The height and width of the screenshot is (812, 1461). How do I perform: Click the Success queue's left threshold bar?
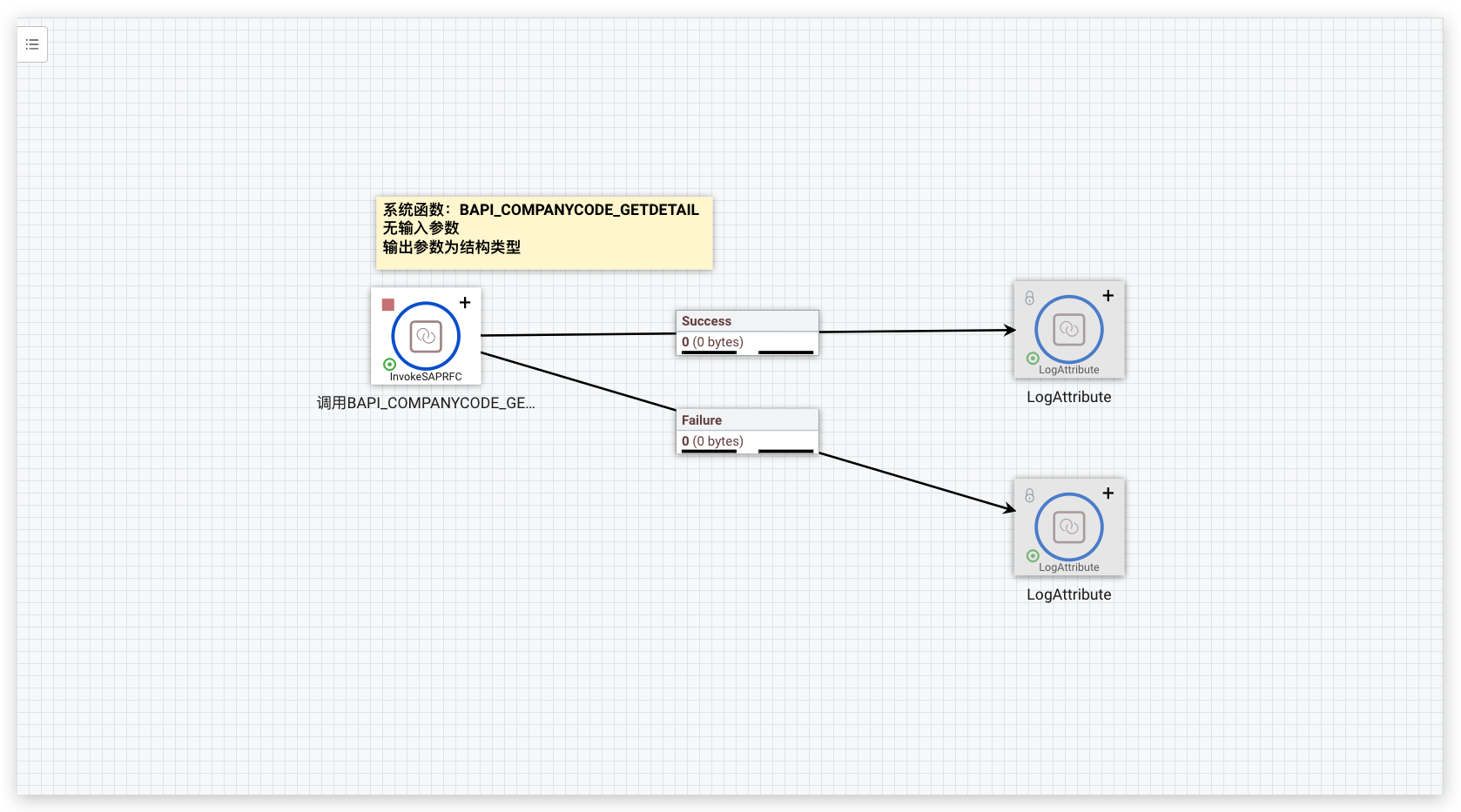[x=709, y=352]
